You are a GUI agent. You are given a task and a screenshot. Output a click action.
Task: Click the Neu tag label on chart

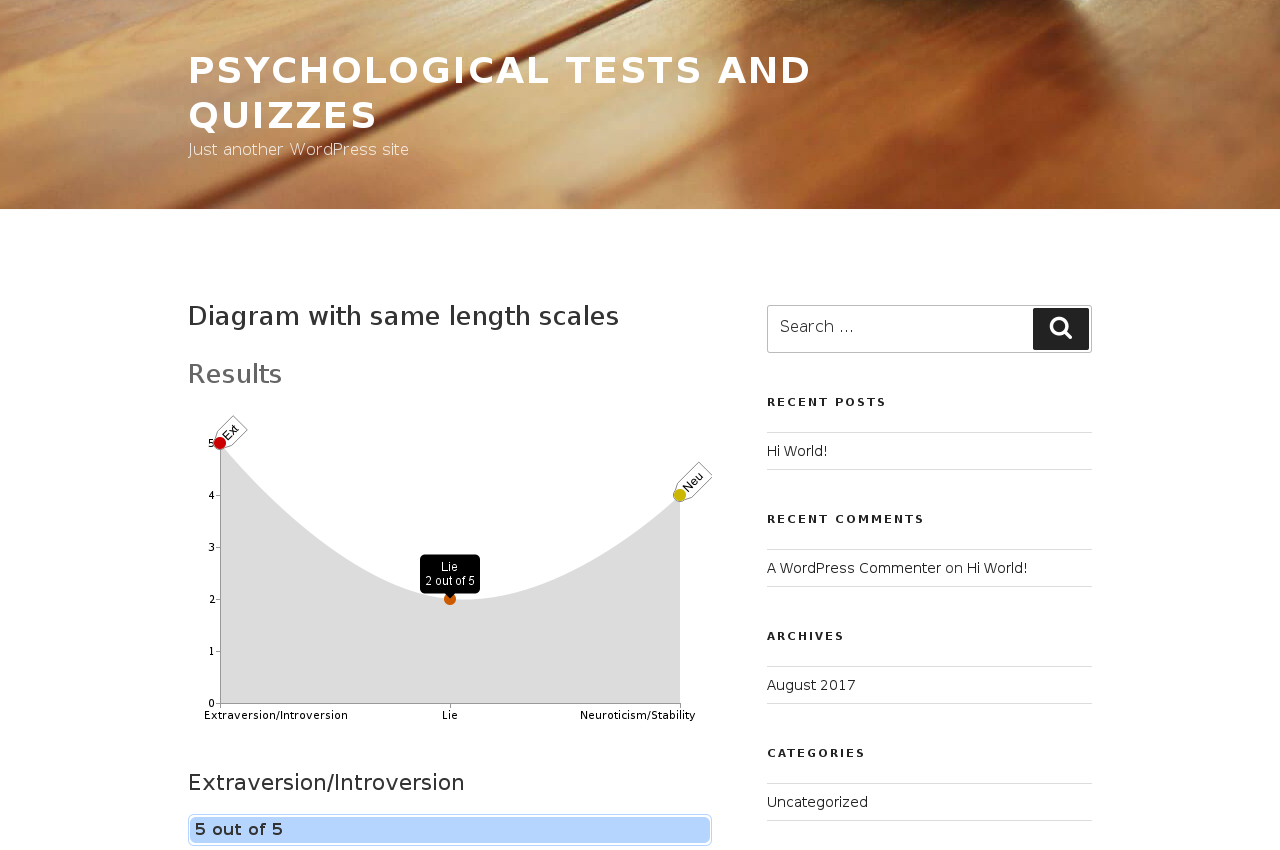pos(693,481)
